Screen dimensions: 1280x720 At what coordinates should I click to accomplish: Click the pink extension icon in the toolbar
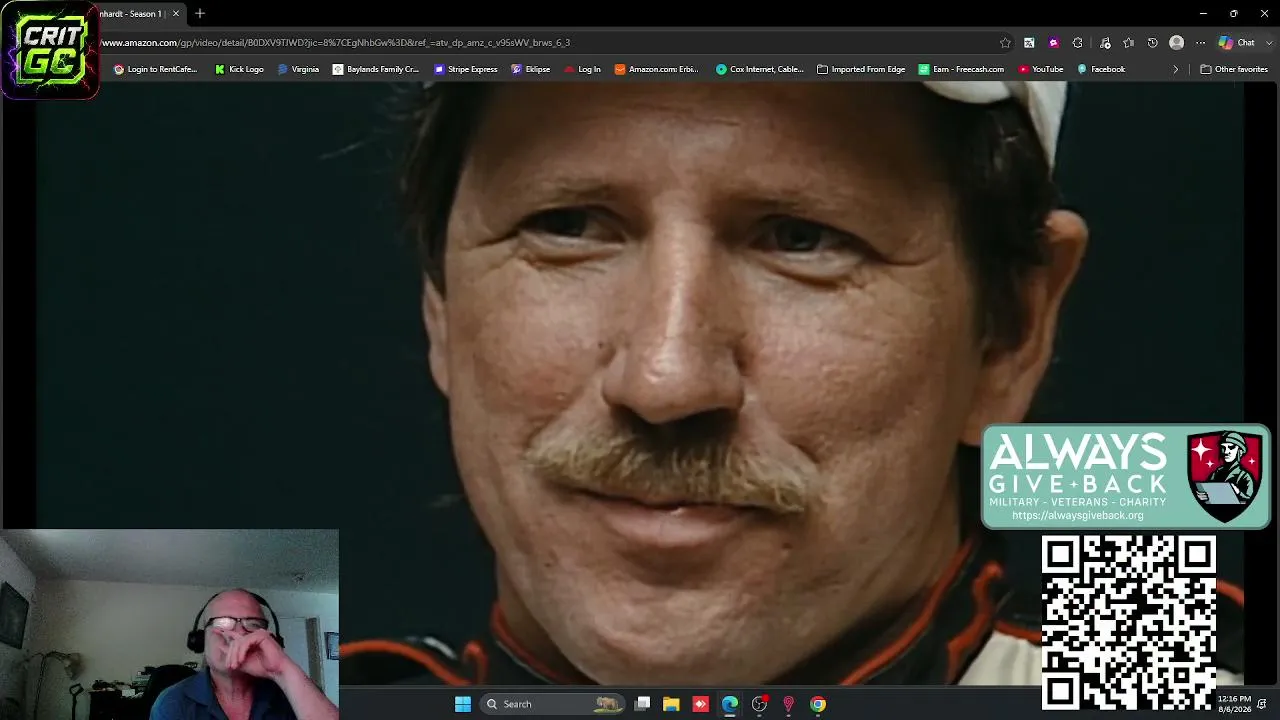(x=1053, y=43)
